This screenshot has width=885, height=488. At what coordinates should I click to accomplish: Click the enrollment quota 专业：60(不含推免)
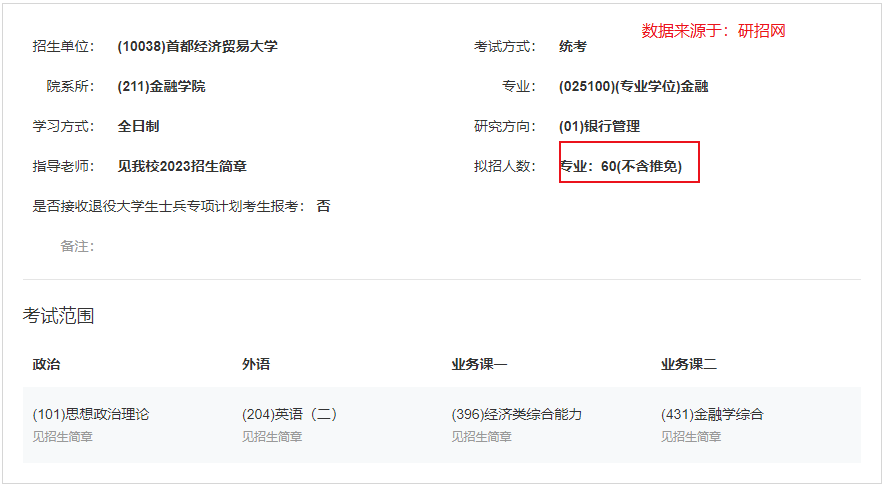621,166
